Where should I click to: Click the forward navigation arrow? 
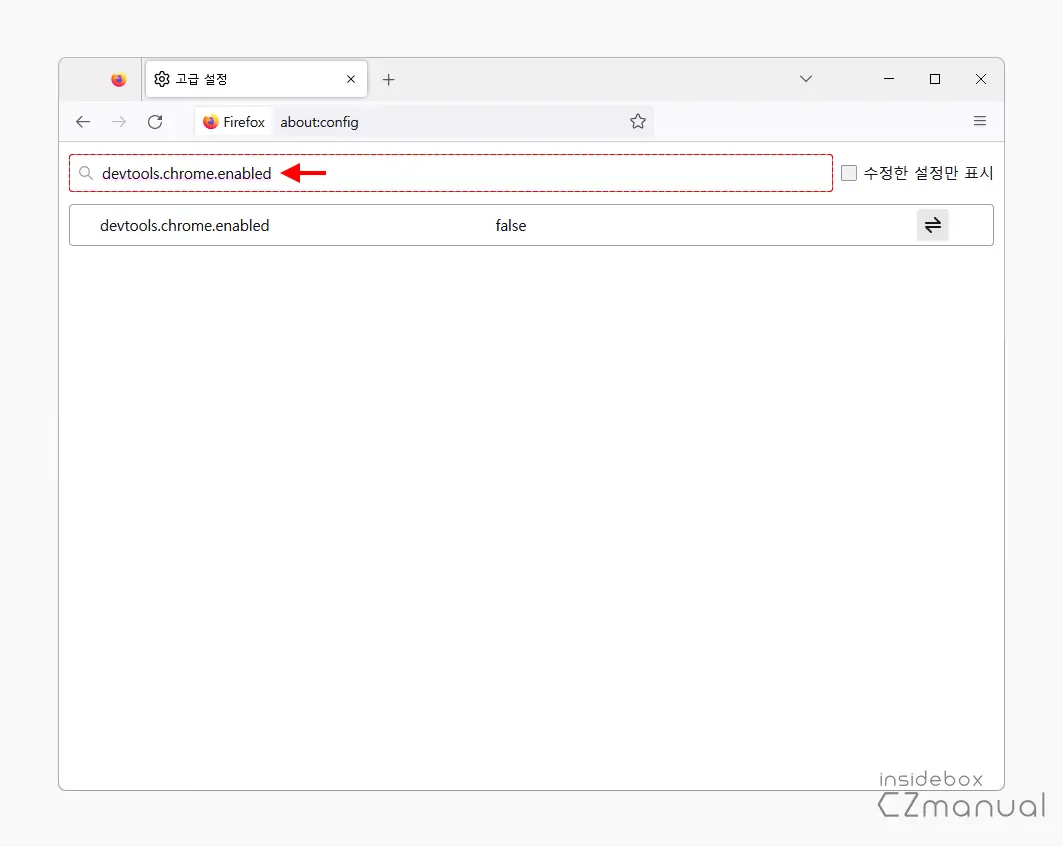click(118, 121)
